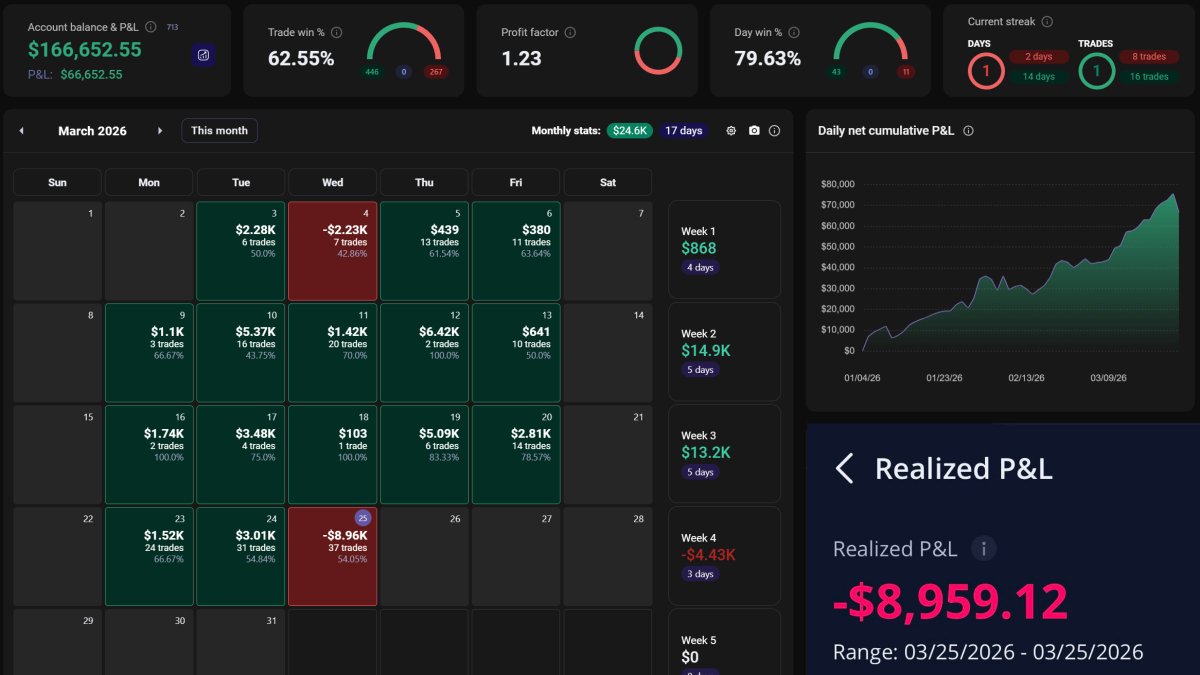The height and width of the screenshot is (675, 1200).
Task: Click the chart icon on Account balance card
Action: point(203,53)
